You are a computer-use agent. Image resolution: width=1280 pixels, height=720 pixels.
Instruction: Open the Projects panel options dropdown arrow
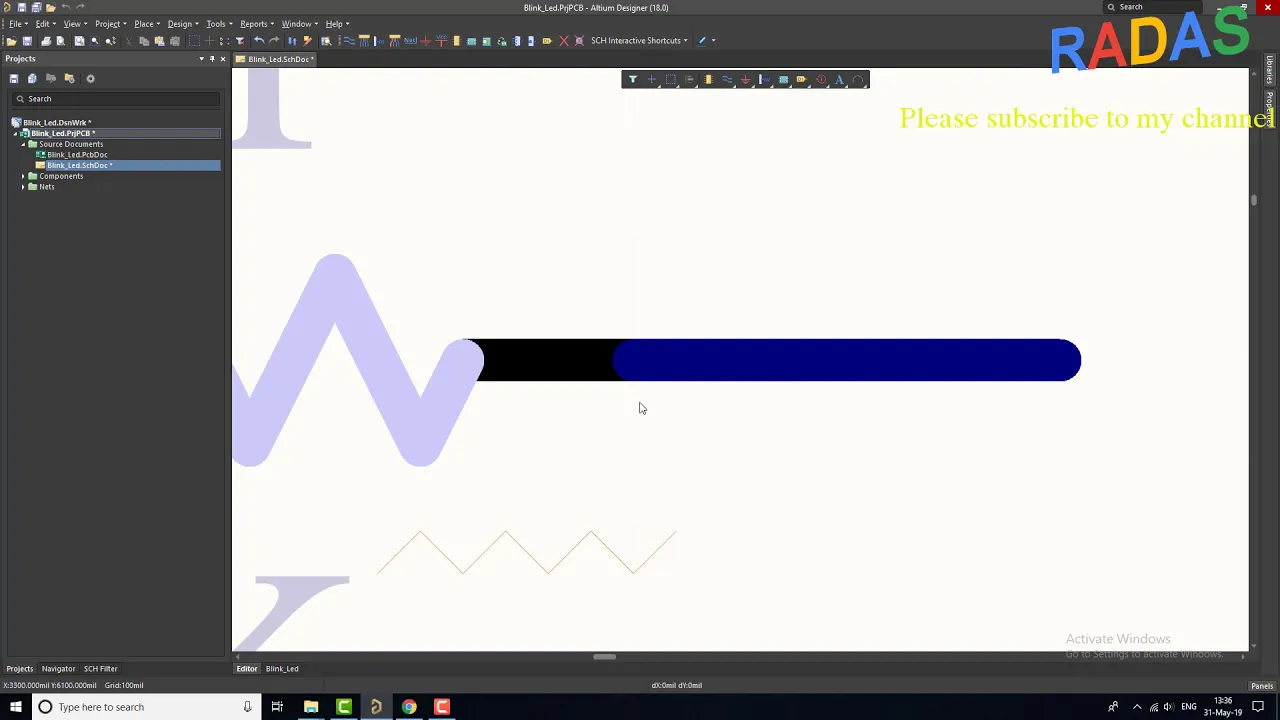pyautogui.click(x=201, y=59)
